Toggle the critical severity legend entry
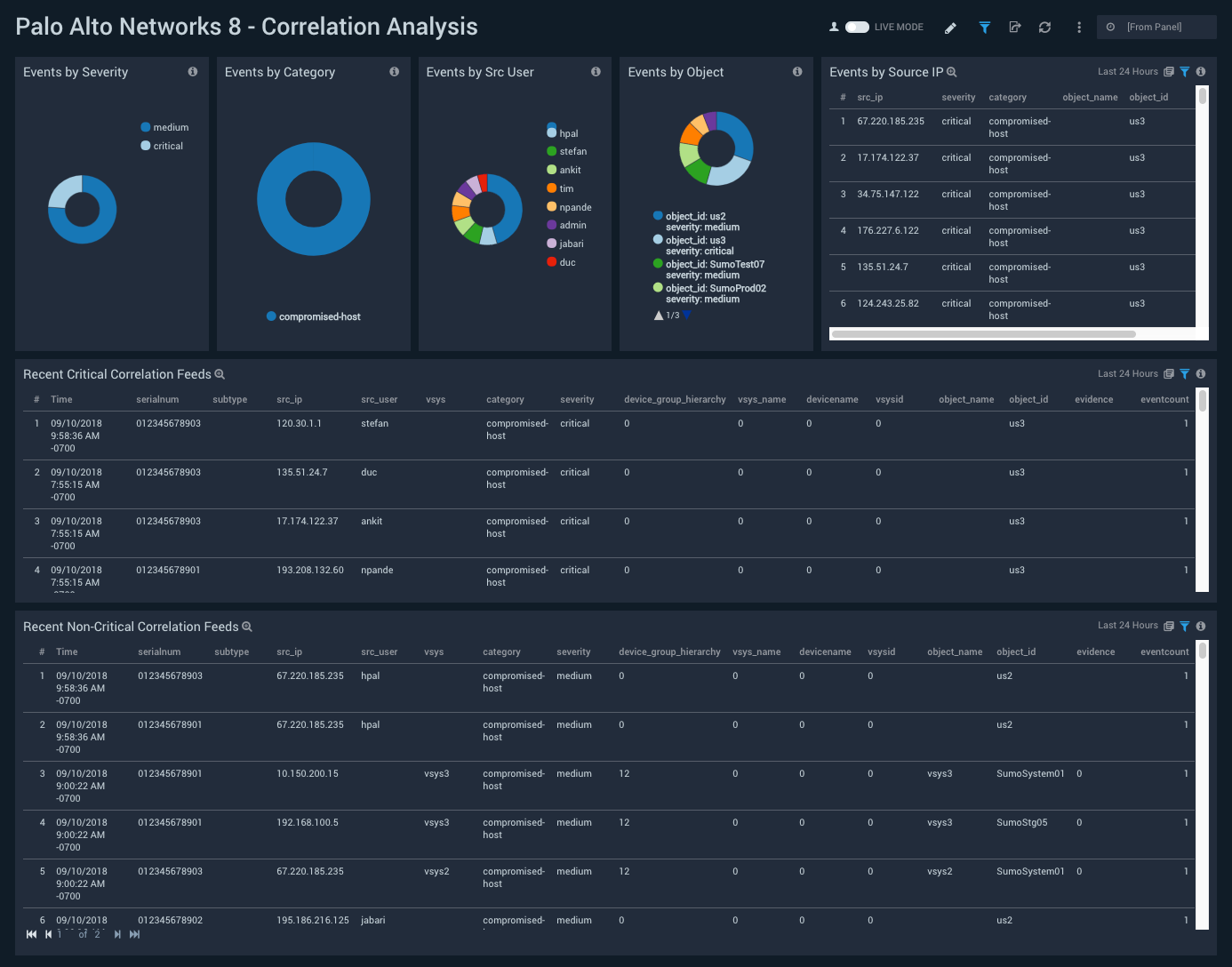 coord(163,146)
